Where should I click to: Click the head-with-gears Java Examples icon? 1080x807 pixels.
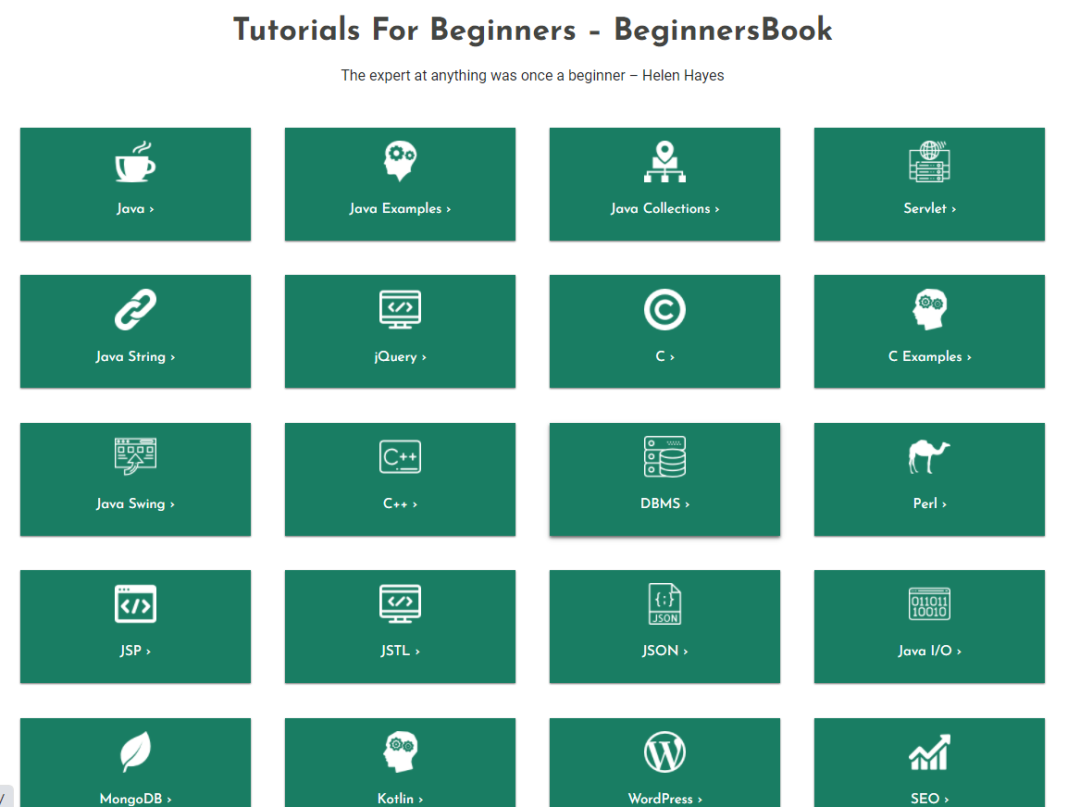(400, 162)
